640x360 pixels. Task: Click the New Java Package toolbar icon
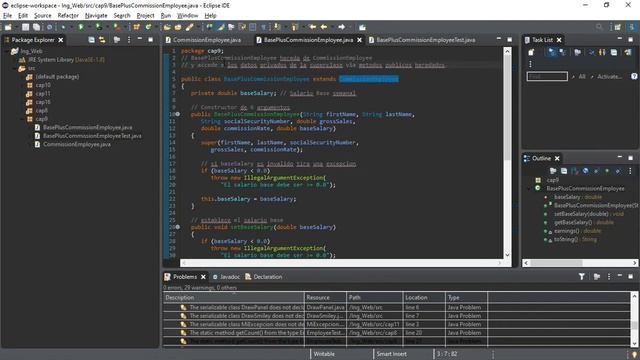(x=137, y=27)
